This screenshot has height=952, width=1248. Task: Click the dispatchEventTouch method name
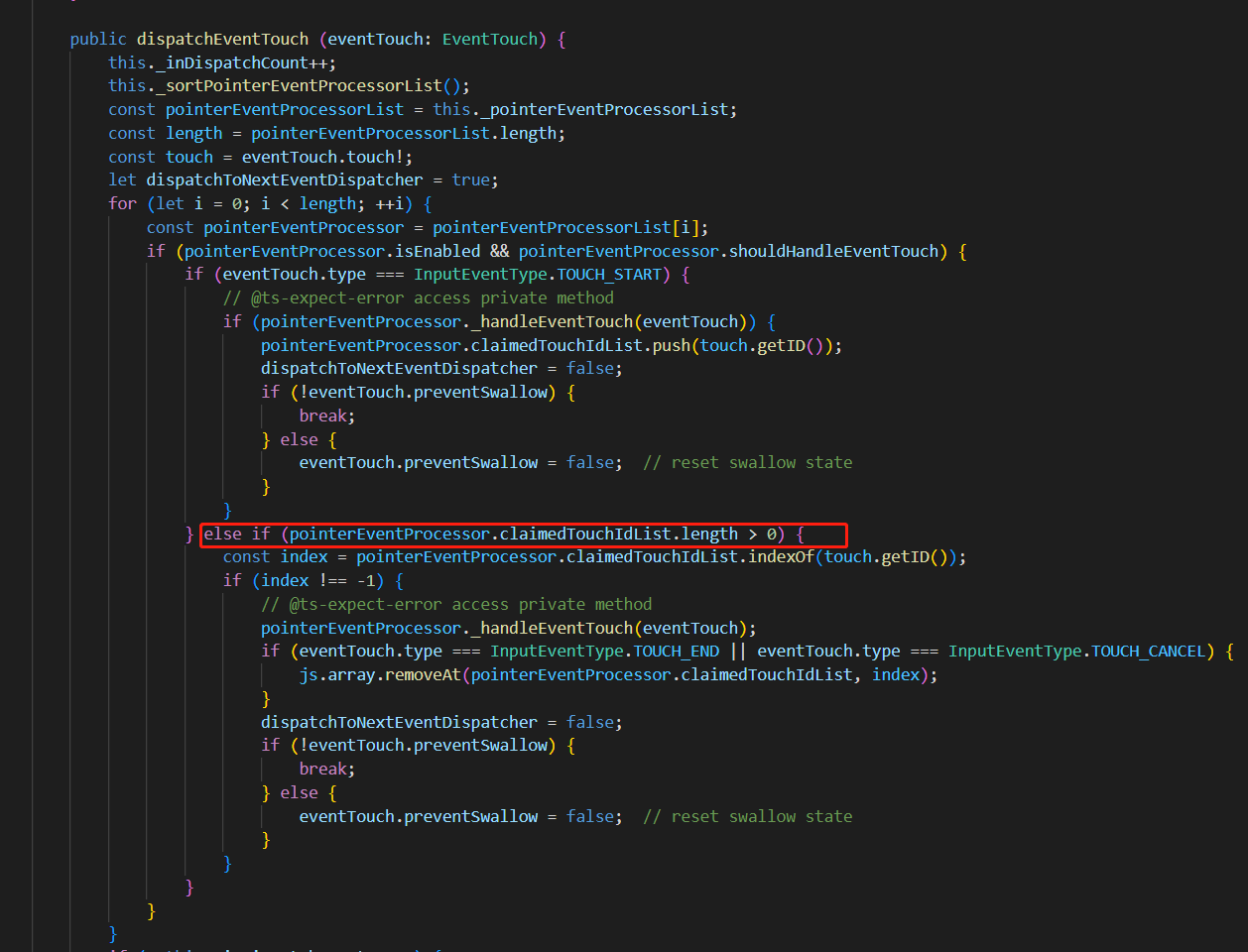click(222, 38)
